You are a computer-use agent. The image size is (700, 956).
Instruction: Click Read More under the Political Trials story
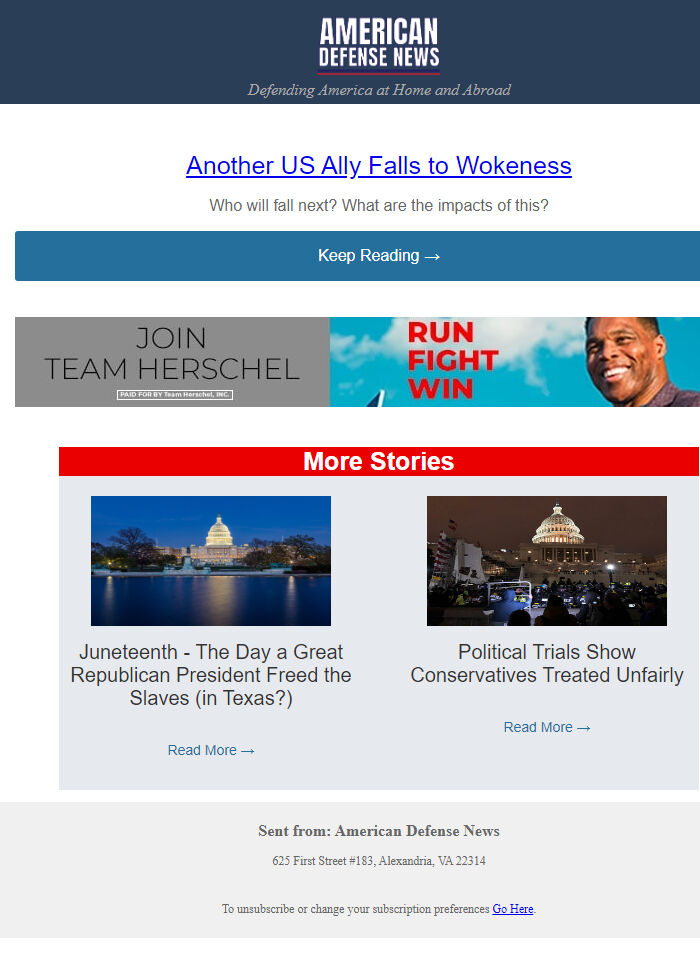[x=547, y=727]
